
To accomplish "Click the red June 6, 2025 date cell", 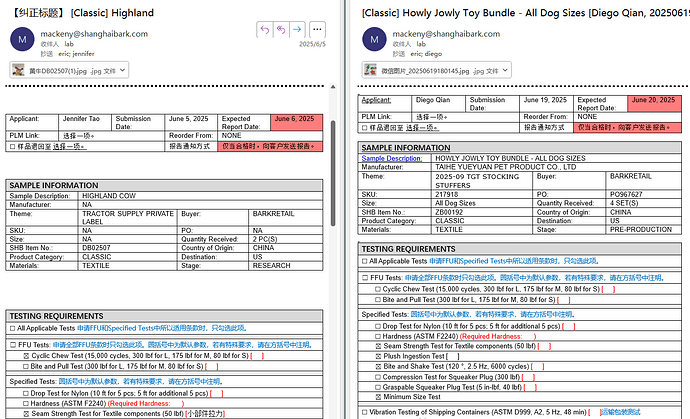I will (297, 122).
